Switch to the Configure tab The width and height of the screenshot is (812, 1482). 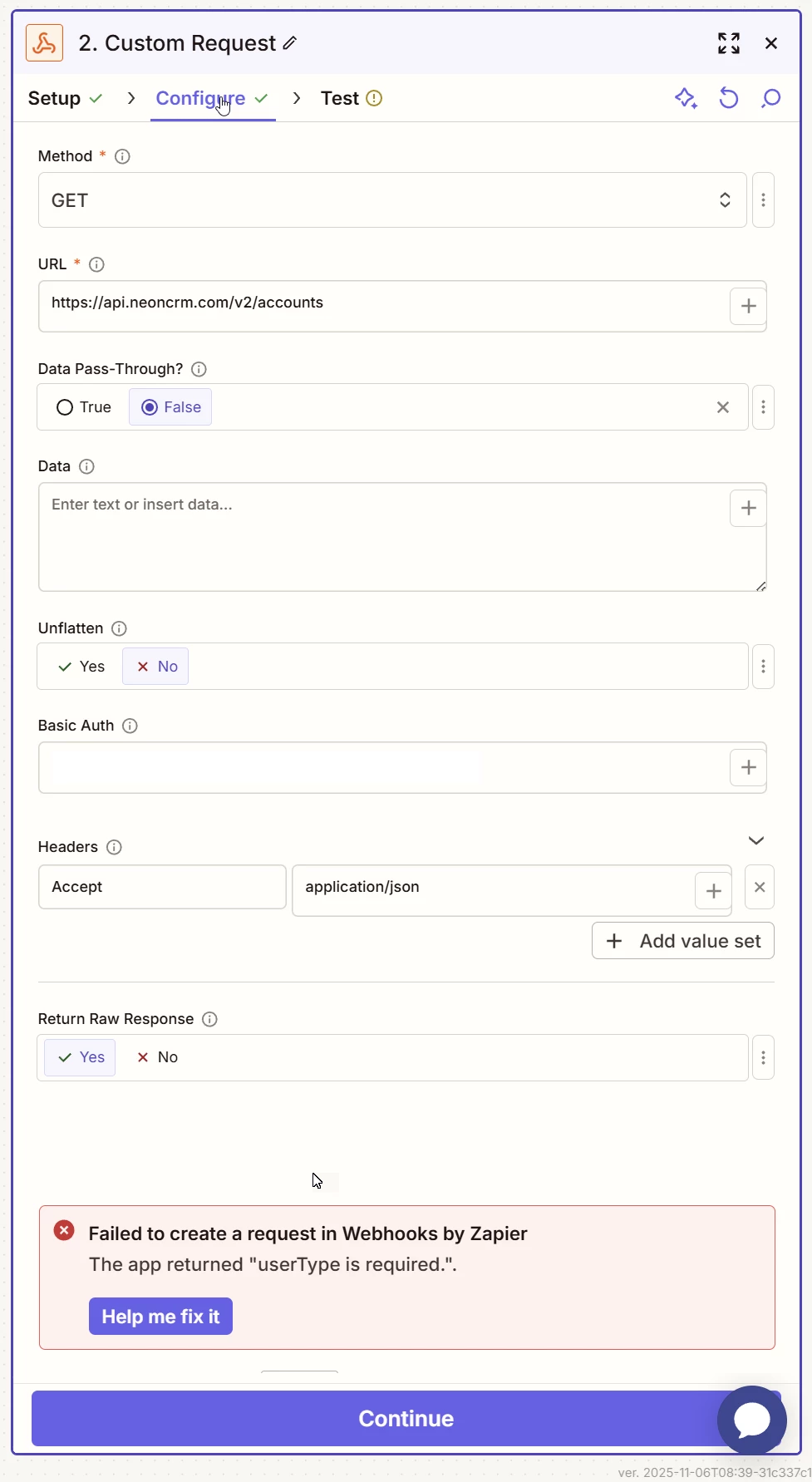coord(212,98)
